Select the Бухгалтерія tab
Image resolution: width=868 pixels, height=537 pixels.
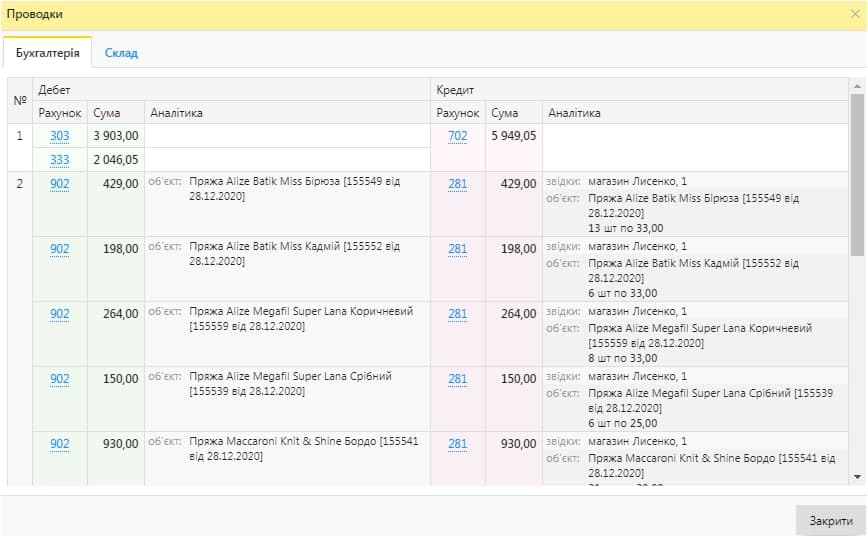click(48, 53)
